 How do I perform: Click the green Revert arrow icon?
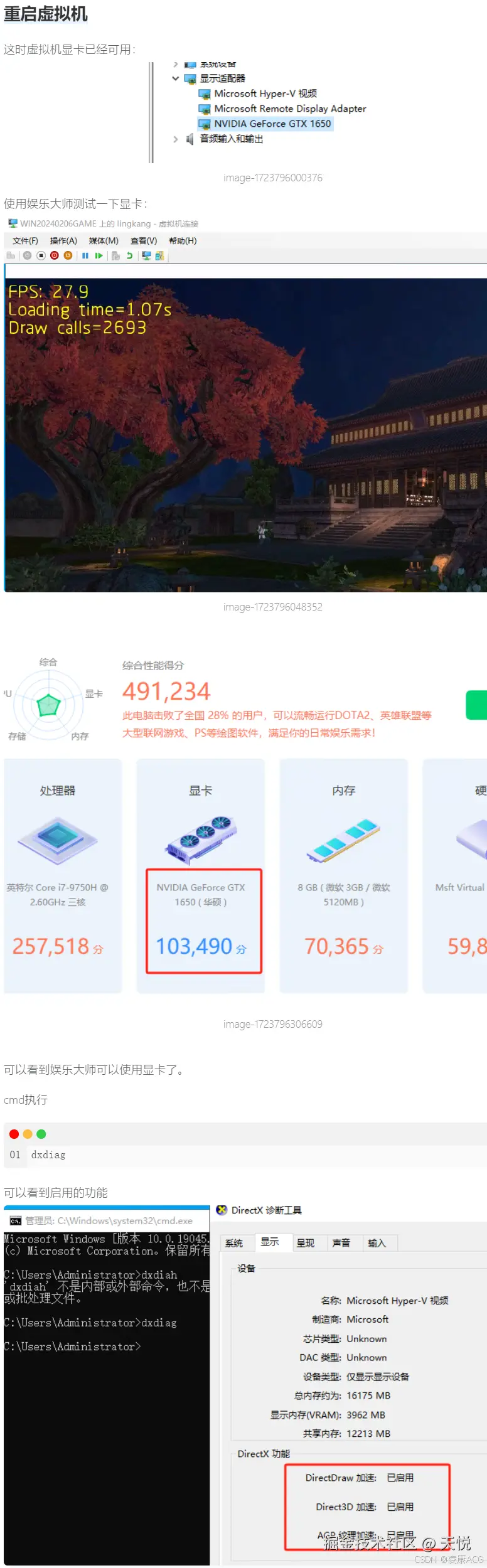tap(129, 255)
